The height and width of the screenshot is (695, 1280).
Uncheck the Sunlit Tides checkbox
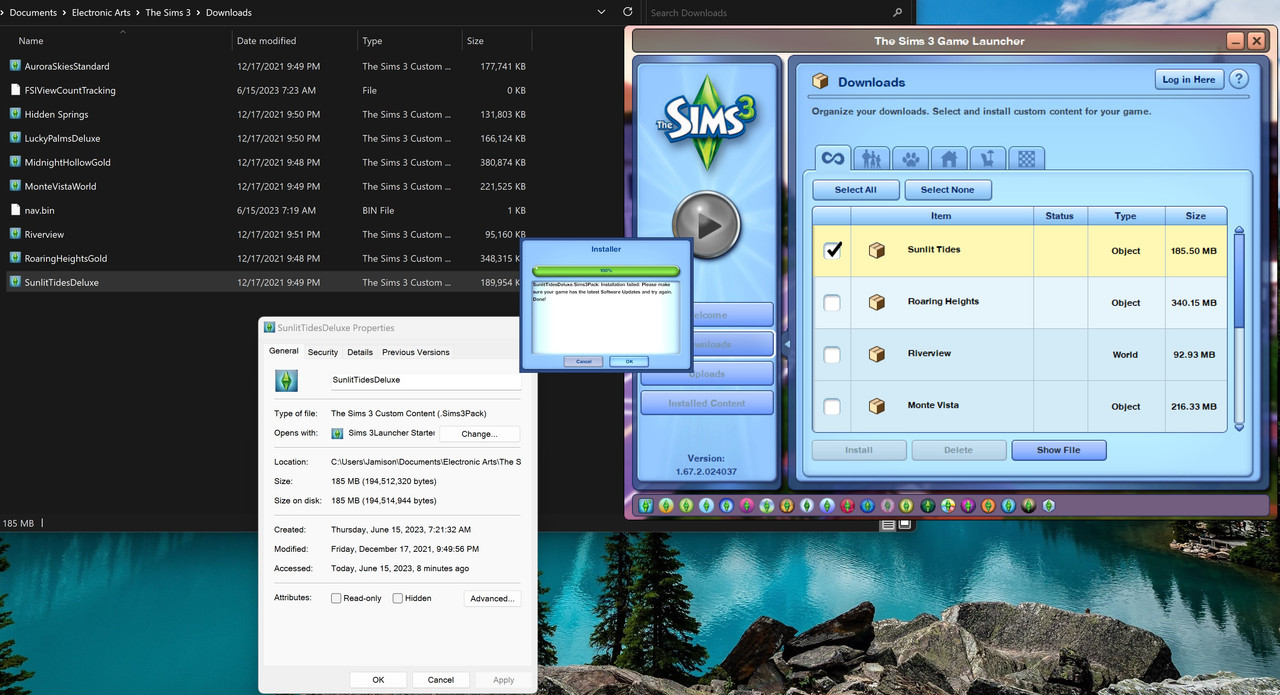[832, 250]
